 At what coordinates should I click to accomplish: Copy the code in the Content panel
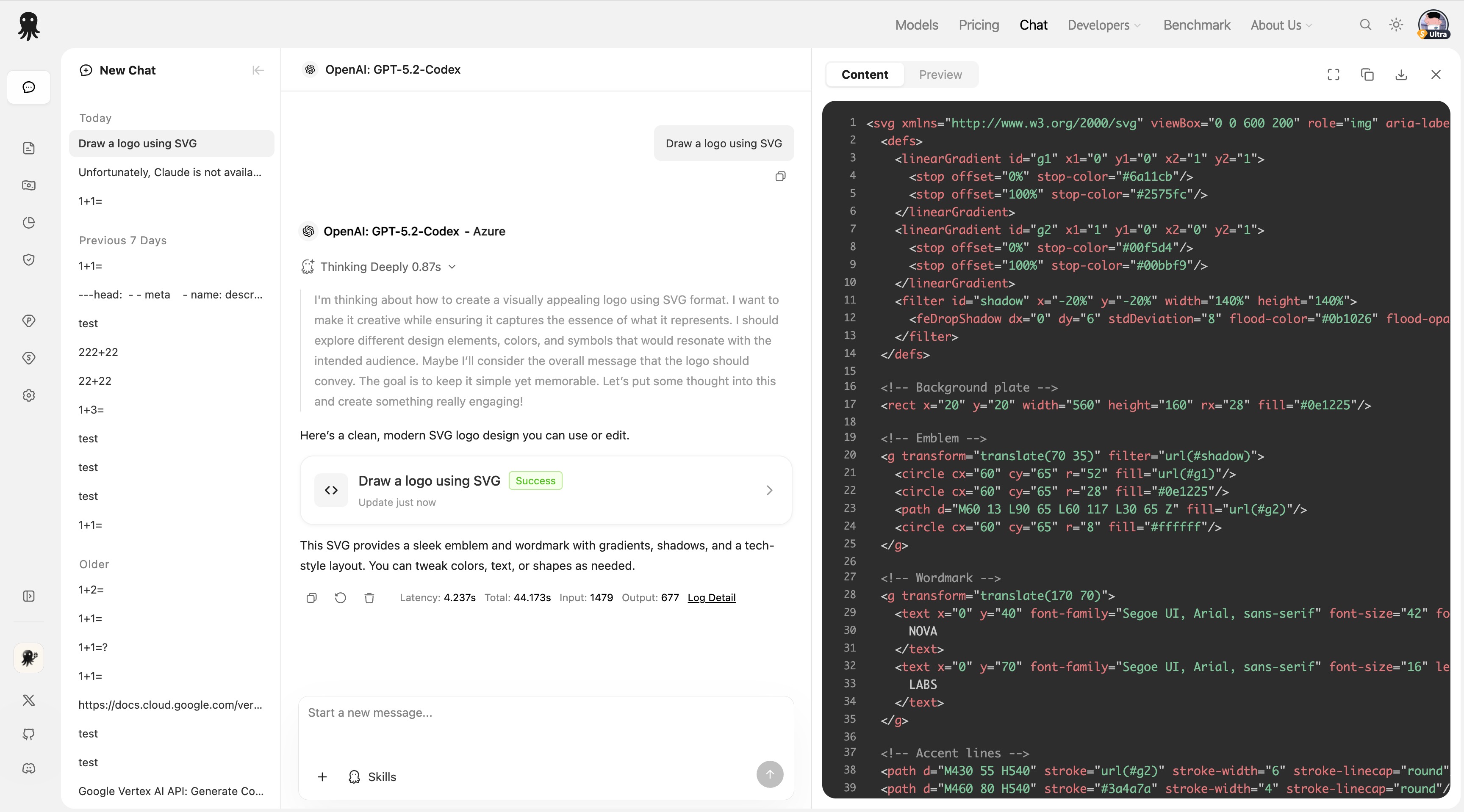pos(1367,75)
